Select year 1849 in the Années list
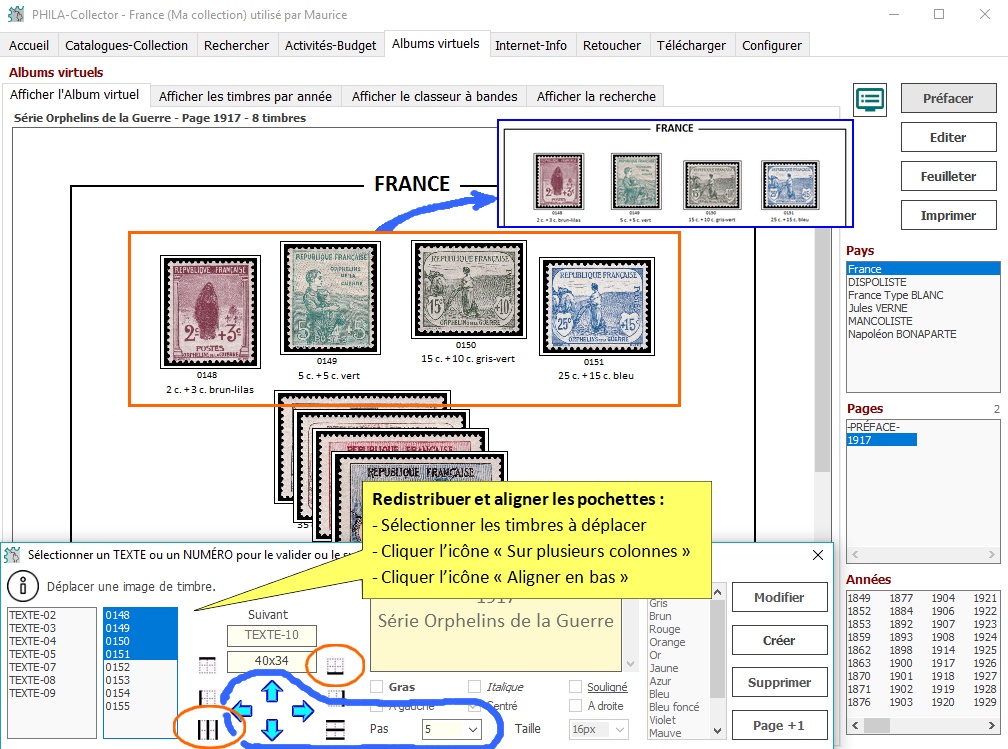The height and width of the screenshot is (749, 1008). pyautogui.click(x=859, y=598)
